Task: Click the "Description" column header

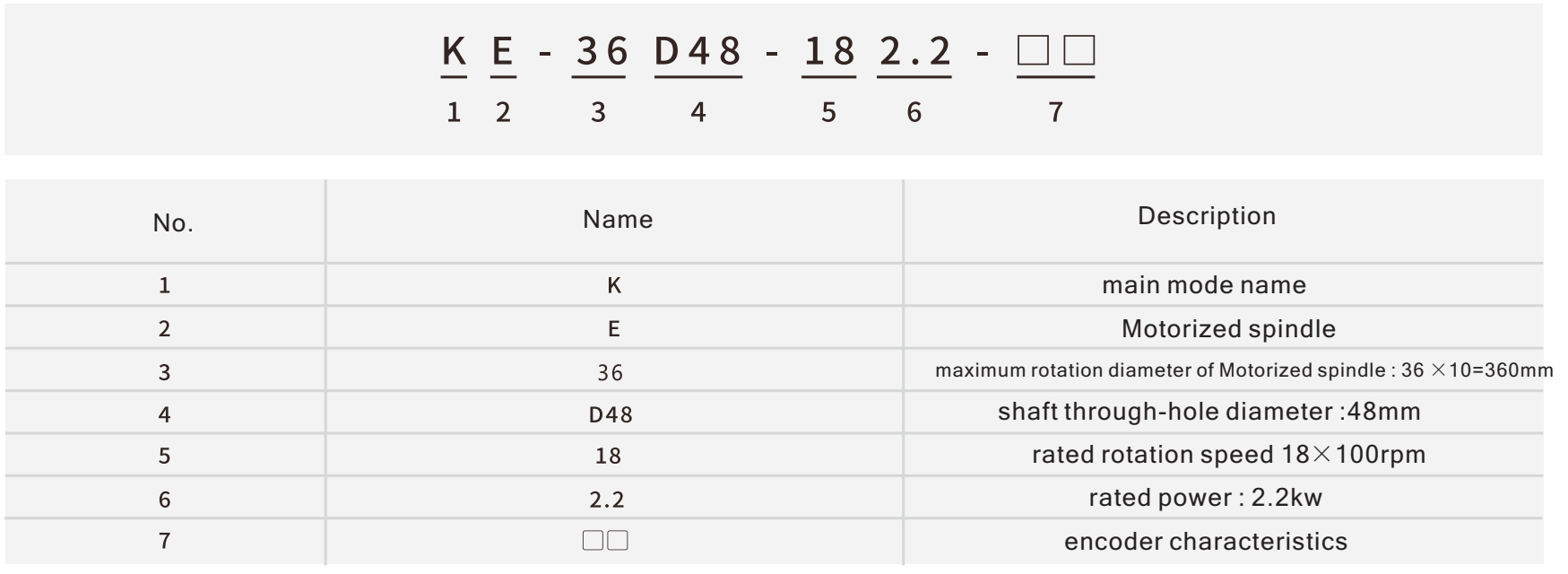Action: tap(1207, 216)
